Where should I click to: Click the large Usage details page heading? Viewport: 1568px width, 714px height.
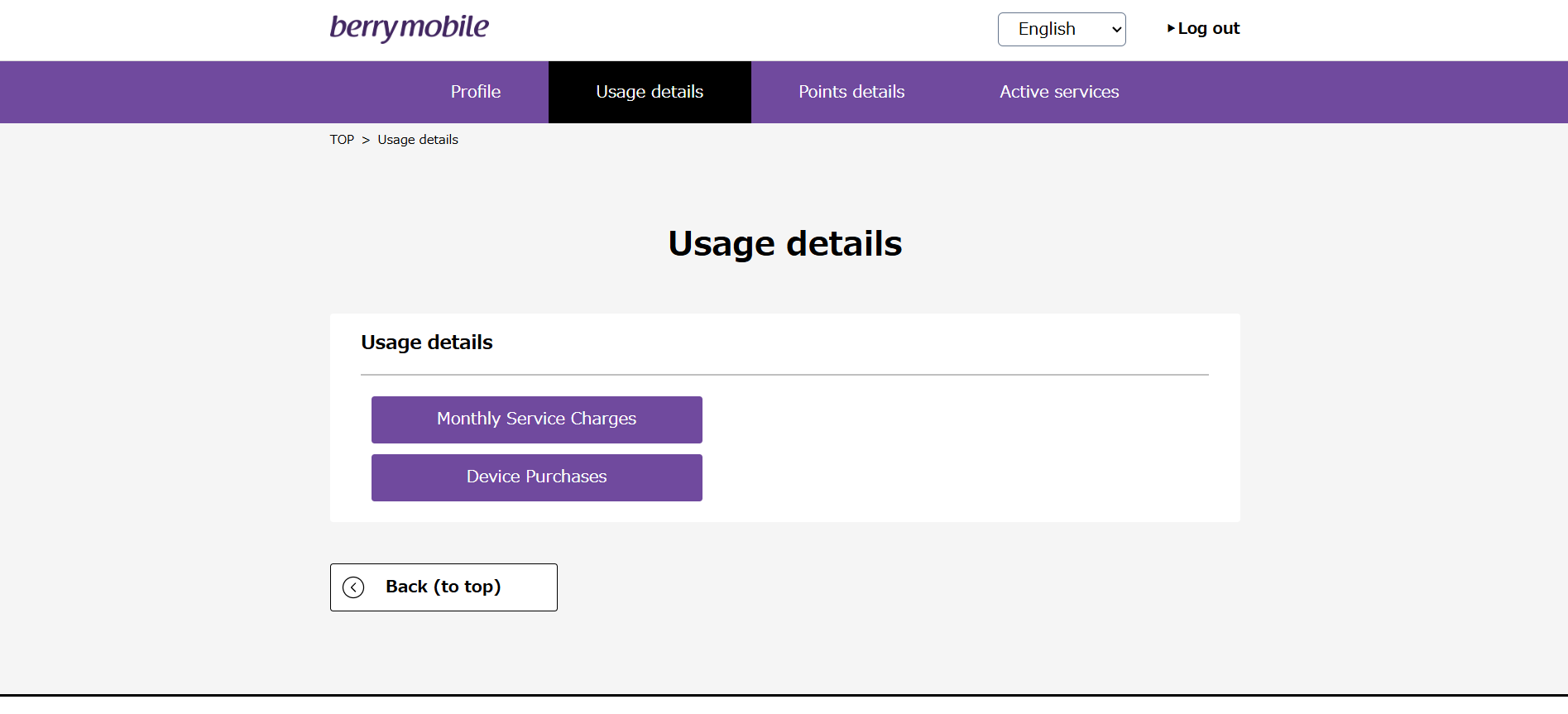click(784, 244)
